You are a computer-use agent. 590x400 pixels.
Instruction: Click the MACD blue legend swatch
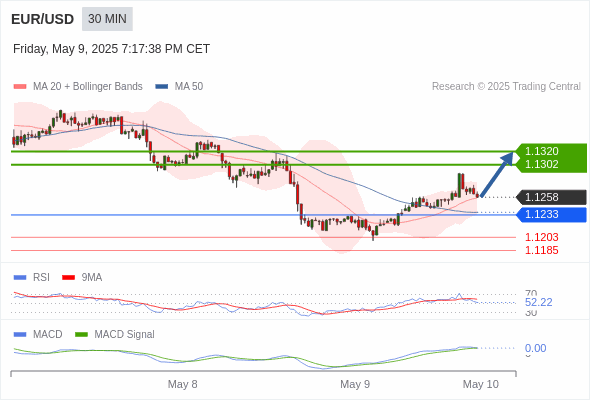coord(20,335)
